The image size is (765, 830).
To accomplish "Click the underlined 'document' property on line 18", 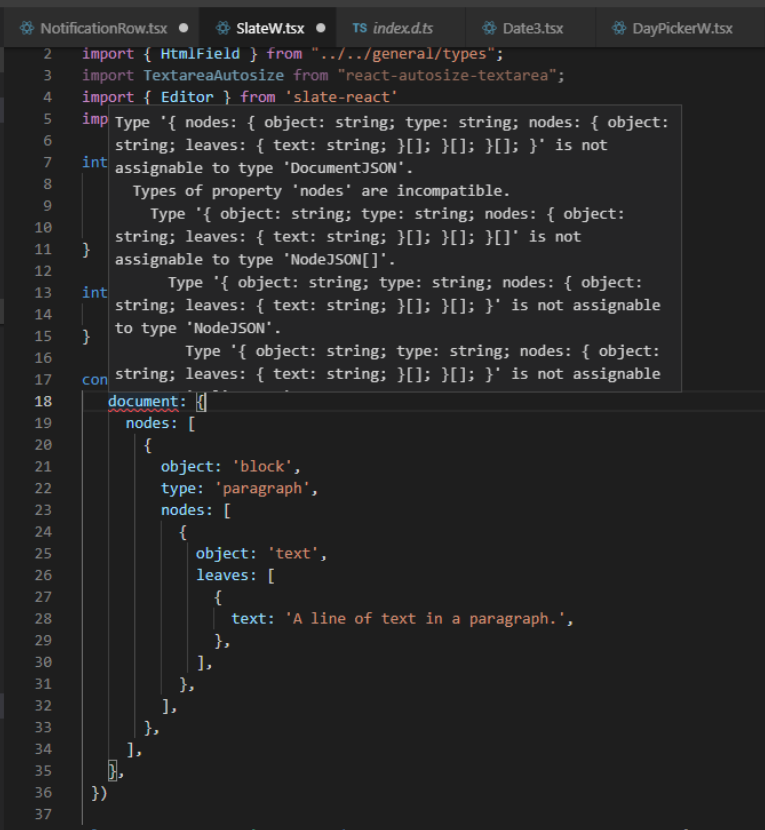I will pos(143,402).
